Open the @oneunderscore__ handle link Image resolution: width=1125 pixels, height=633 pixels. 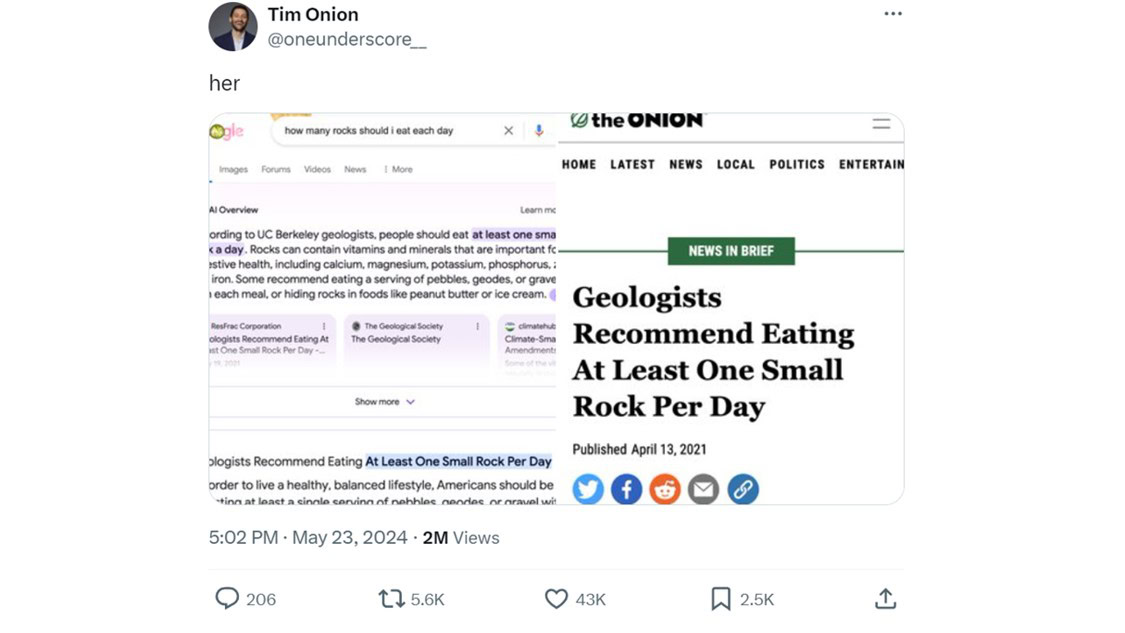coord(346,40)
